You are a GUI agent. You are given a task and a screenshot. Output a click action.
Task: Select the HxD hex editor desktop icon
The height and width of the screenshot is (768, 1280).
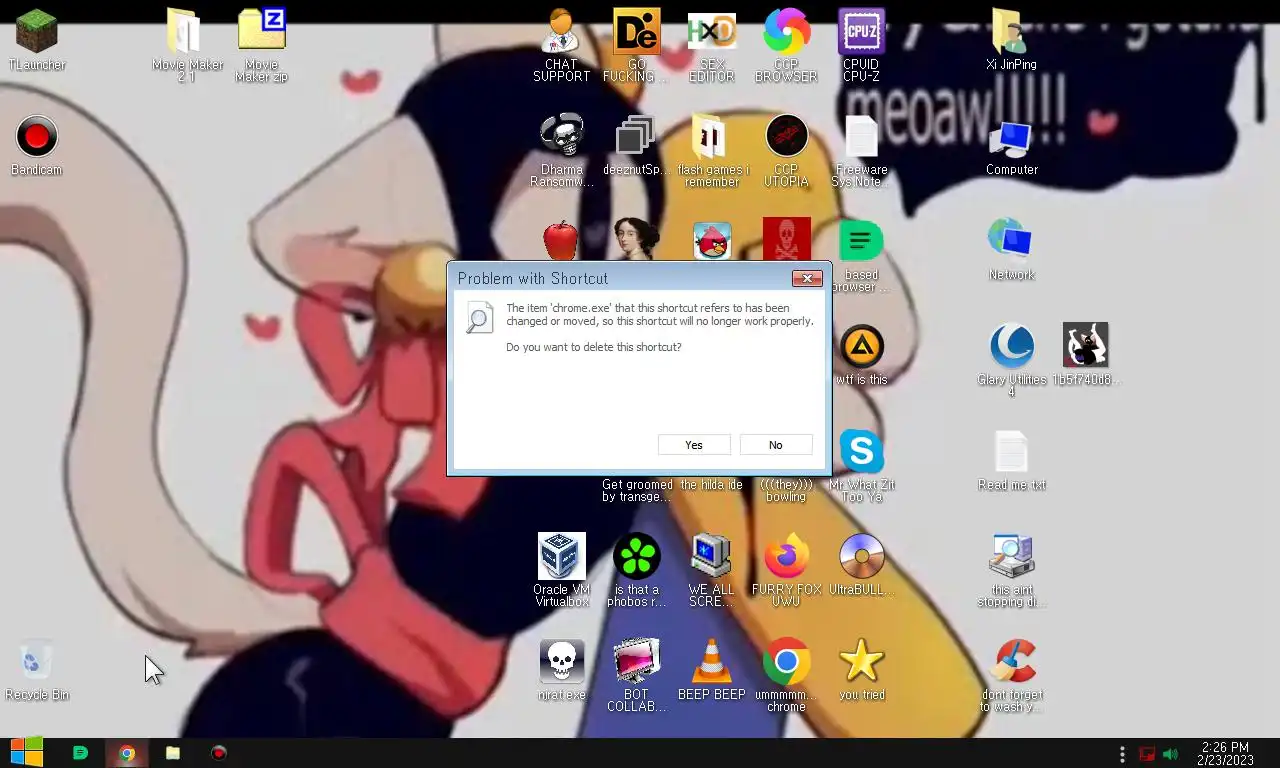(x=712, y=45)
